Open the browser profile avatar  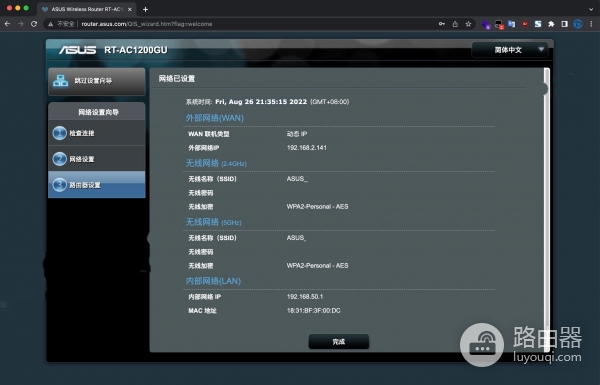pos(578,24)
